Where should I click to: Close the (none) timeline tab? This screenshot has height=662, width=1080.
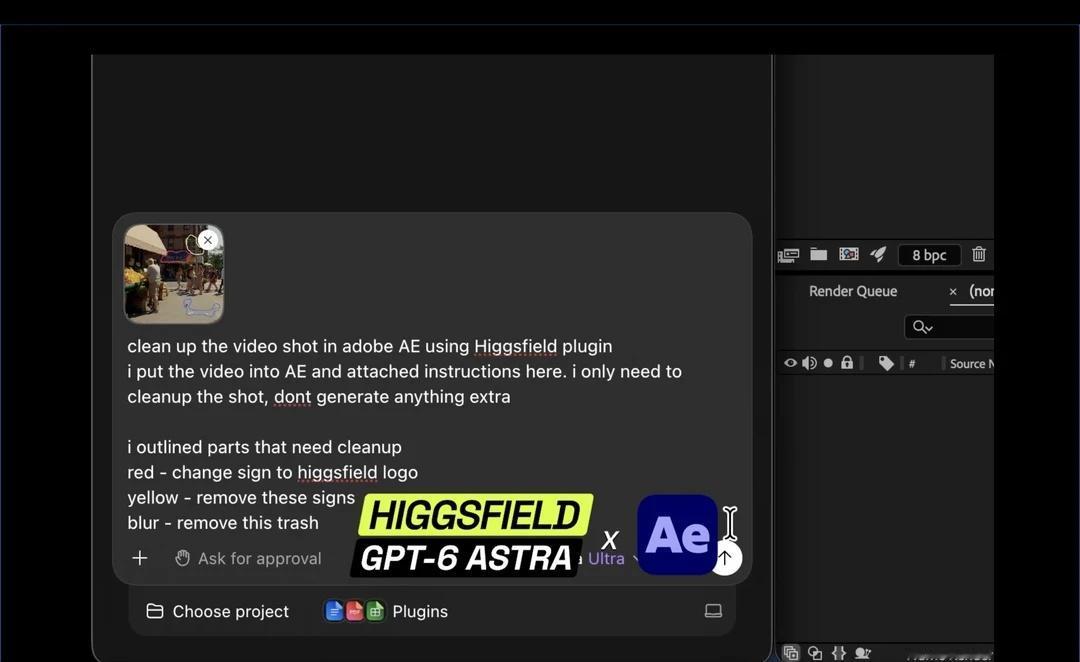pyautogui.click(x=953, y=292)
